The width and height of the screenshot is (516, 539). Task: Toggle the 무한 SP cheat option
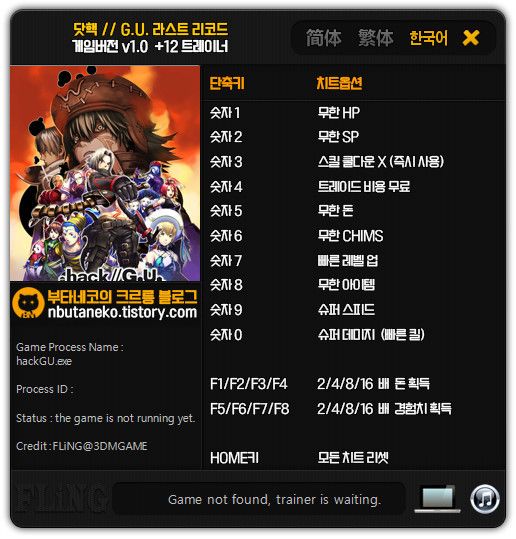click(338, 137)
